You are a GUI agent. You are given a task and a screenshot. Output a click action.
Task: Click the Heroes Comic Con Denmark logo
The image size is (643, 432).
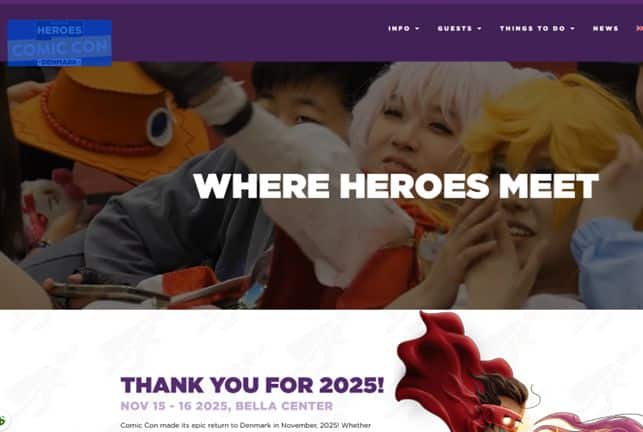tap(60, 43)
